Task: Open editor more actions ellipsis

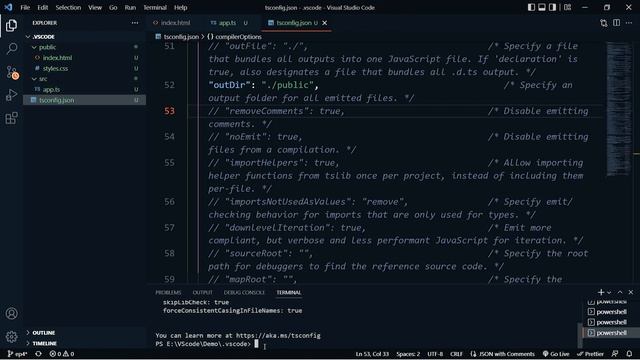Action: pos(629,23)
